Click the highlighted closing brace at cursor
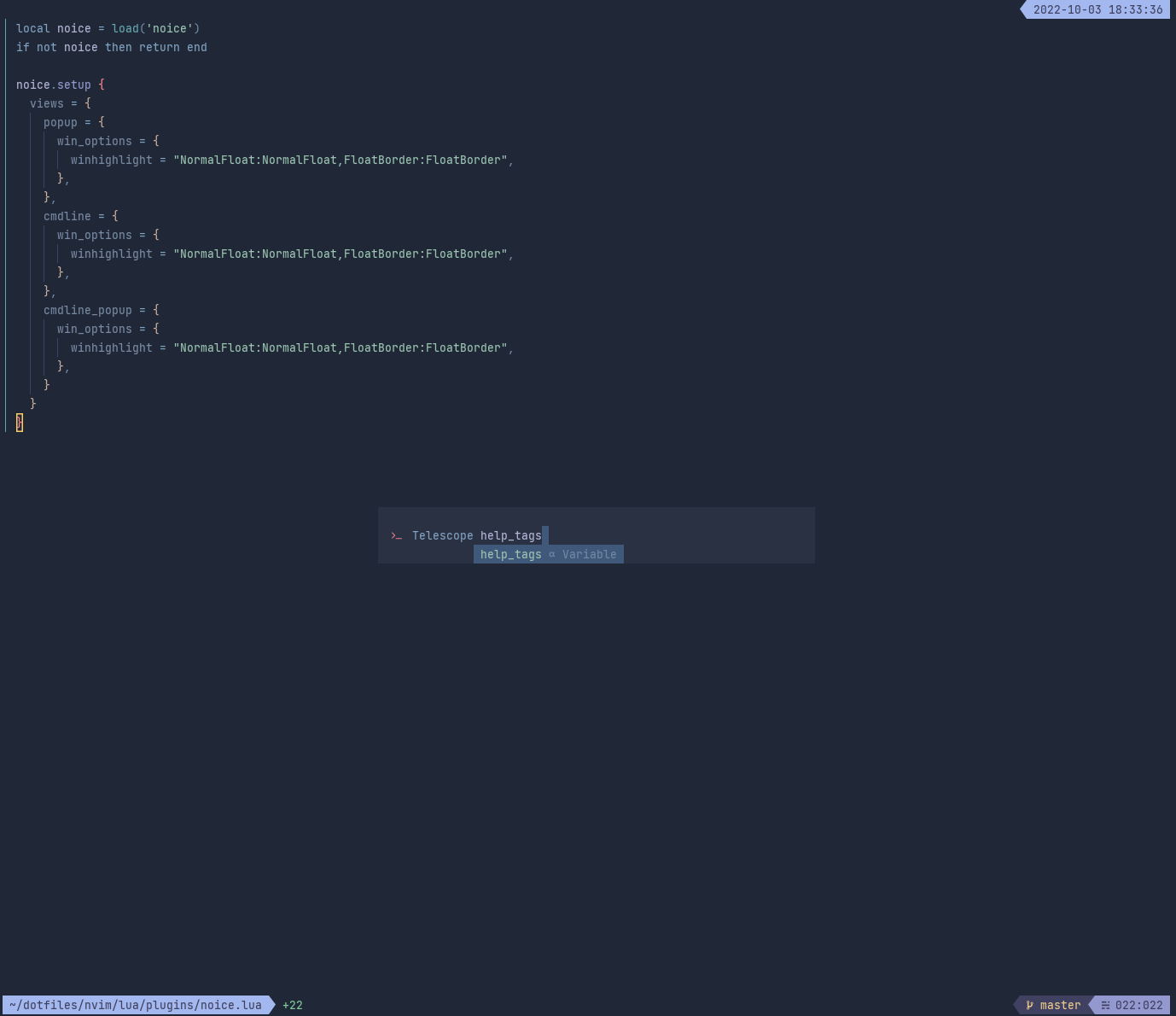Viewport: 1176px width, 1016px height. click(x=20, y=423)
